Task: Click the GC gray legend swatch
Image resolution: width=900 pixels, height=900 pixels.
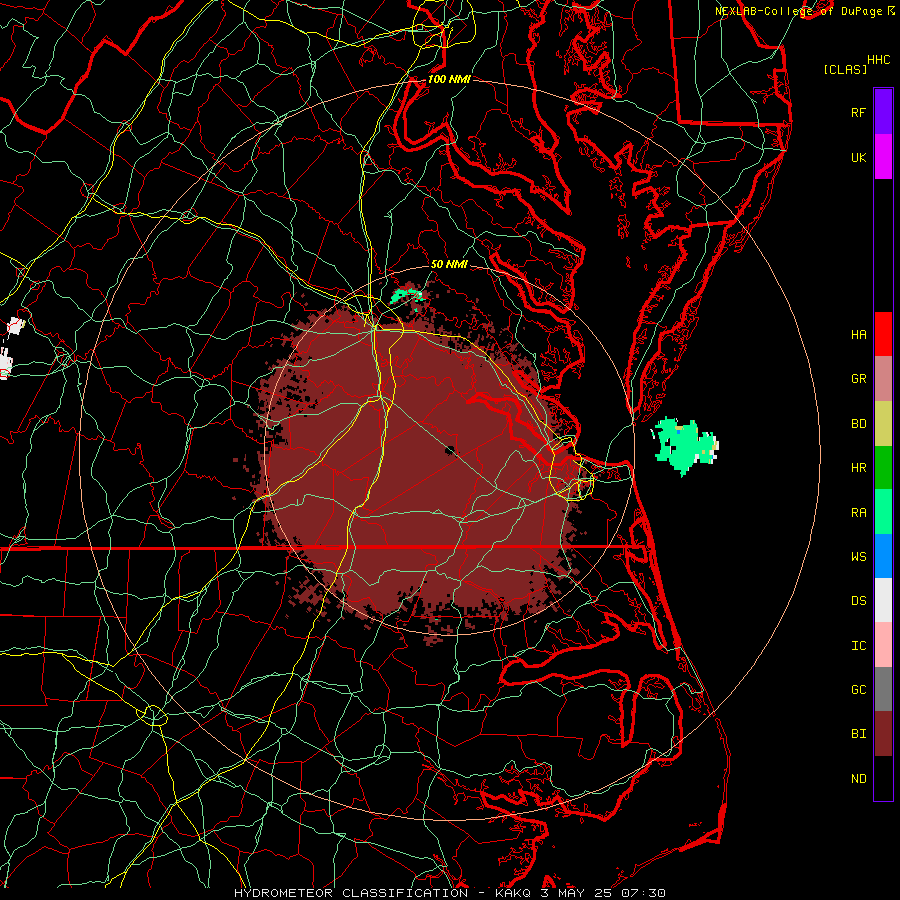Action: coord(883,689)
